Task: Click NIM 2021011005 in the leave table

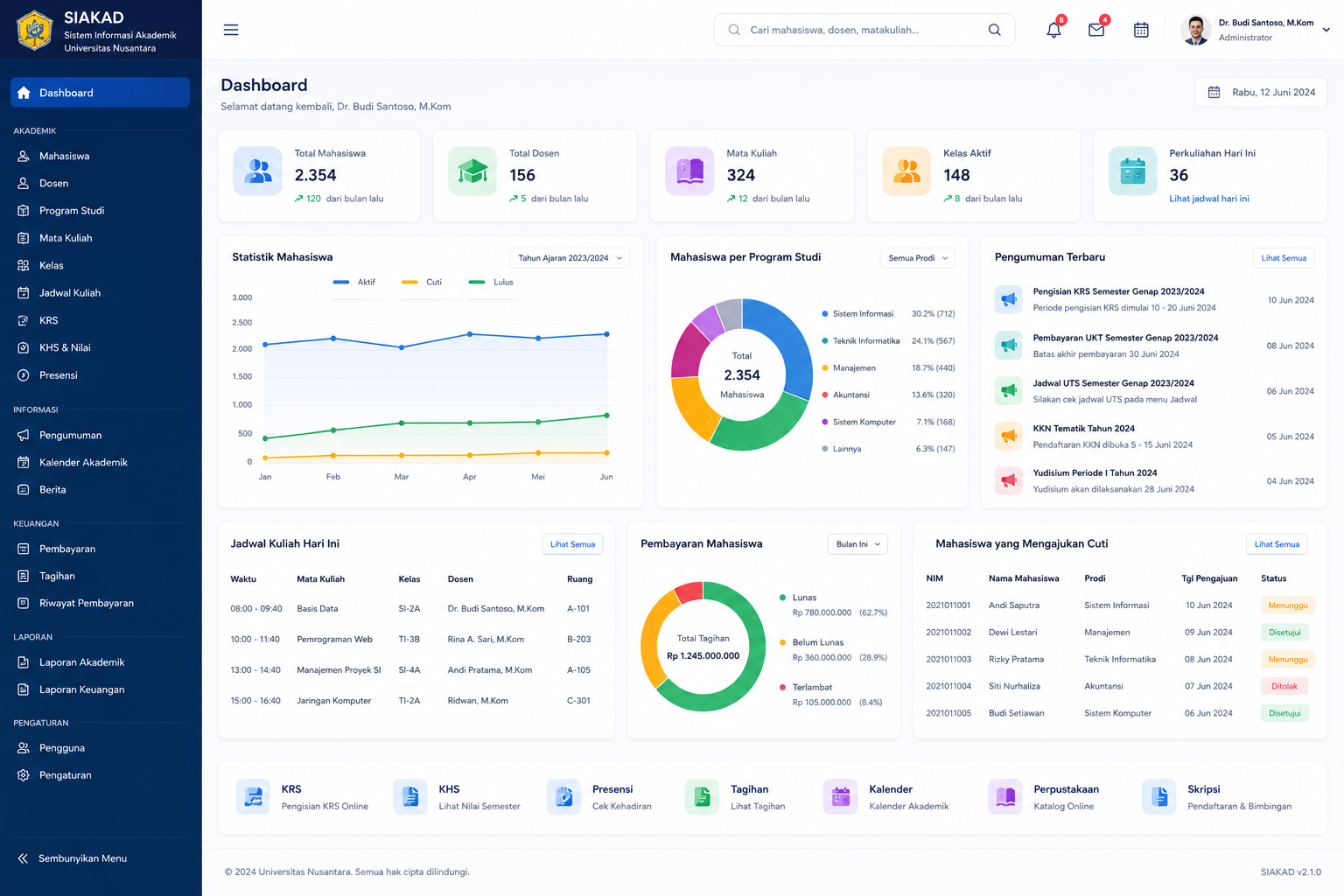Action: click(948, 713)
